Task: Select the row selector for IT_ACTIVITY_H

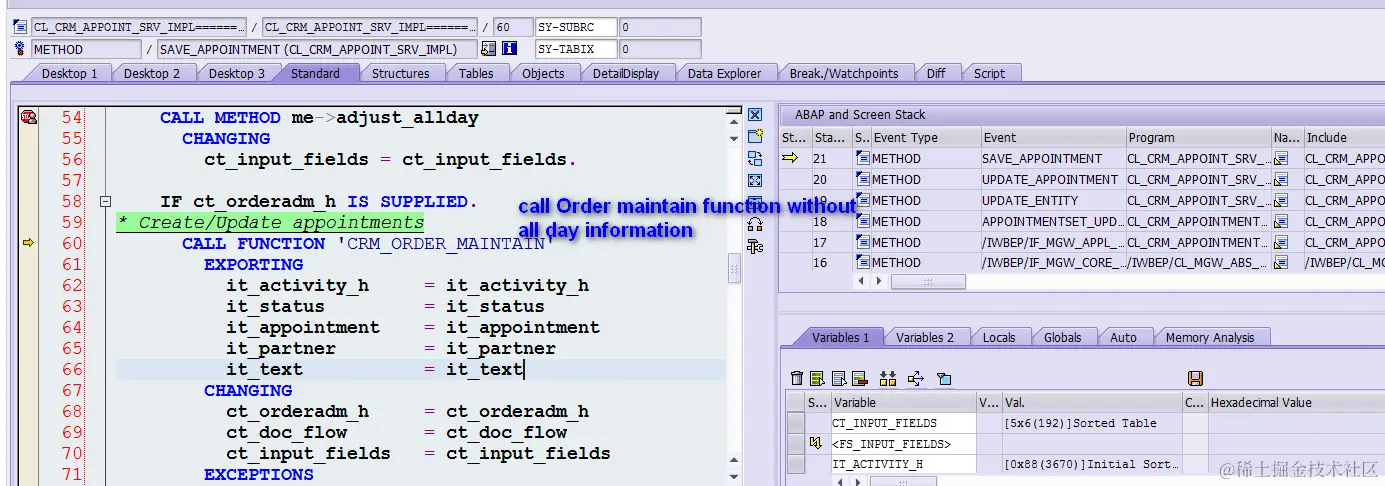Action: (x=796, y=464)
